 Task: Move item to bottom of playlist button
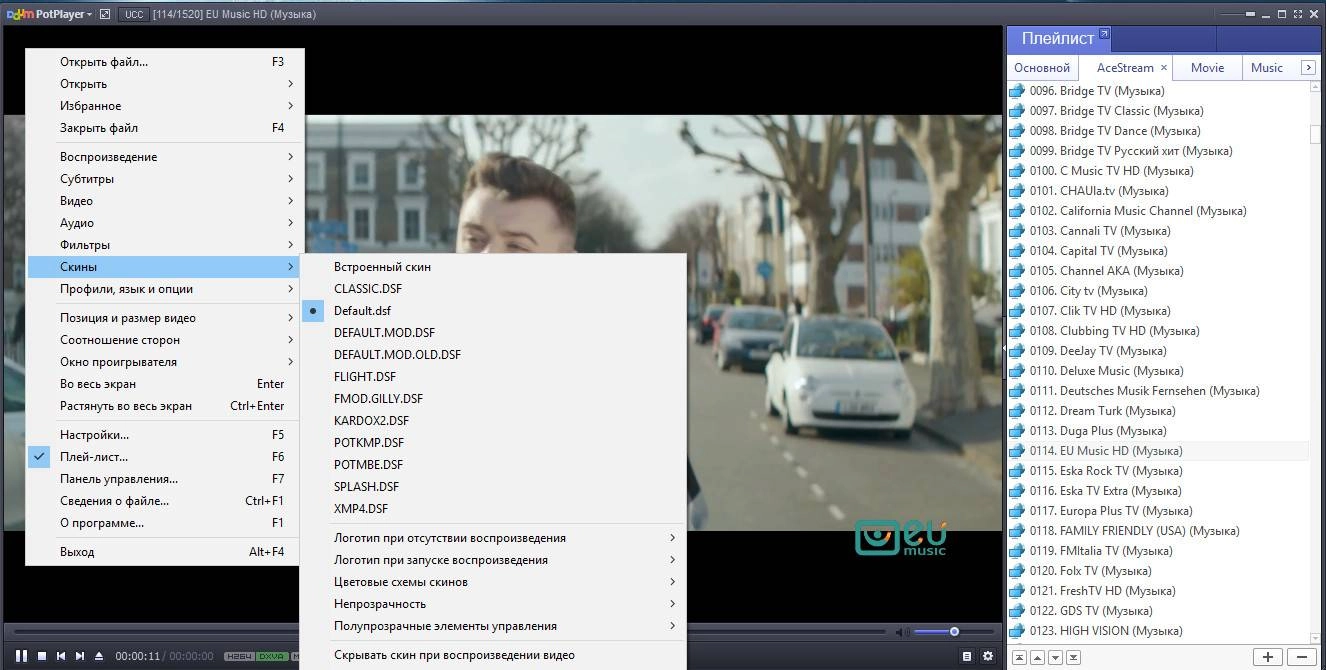(x=1073, y=657)
